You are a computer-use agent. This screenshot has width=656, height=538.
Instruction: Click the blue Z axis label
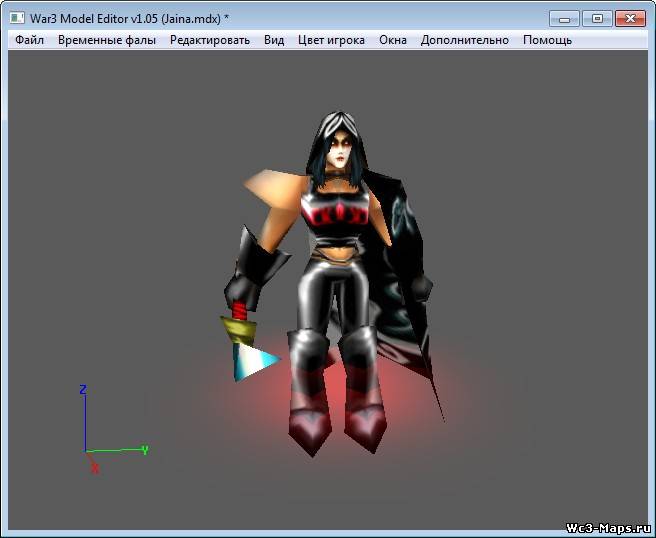click(84, 389)
